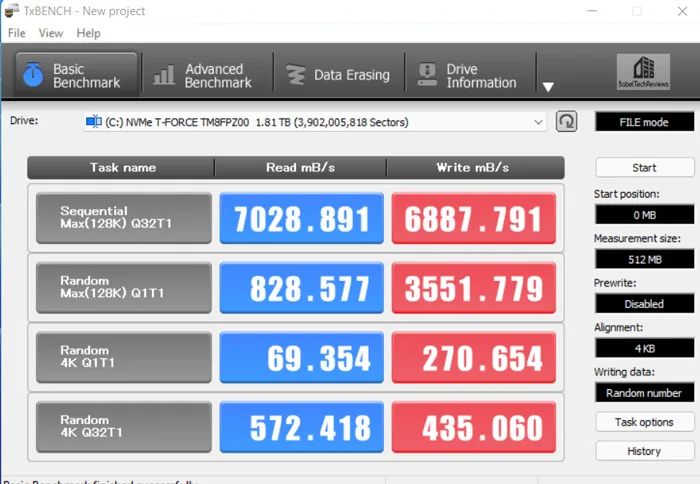Click the NVMe drive icon in drive selector

[94, 121]
